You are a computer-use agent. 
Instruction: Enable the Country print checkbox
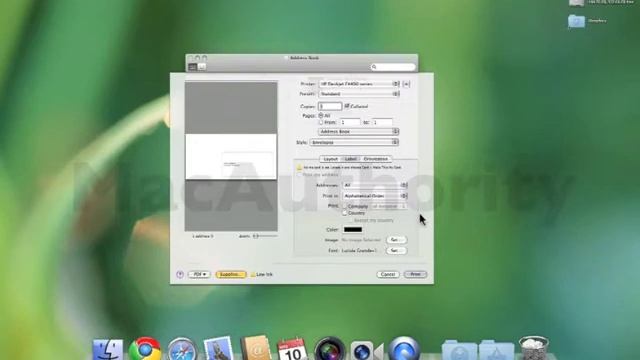tap(344, 213)
